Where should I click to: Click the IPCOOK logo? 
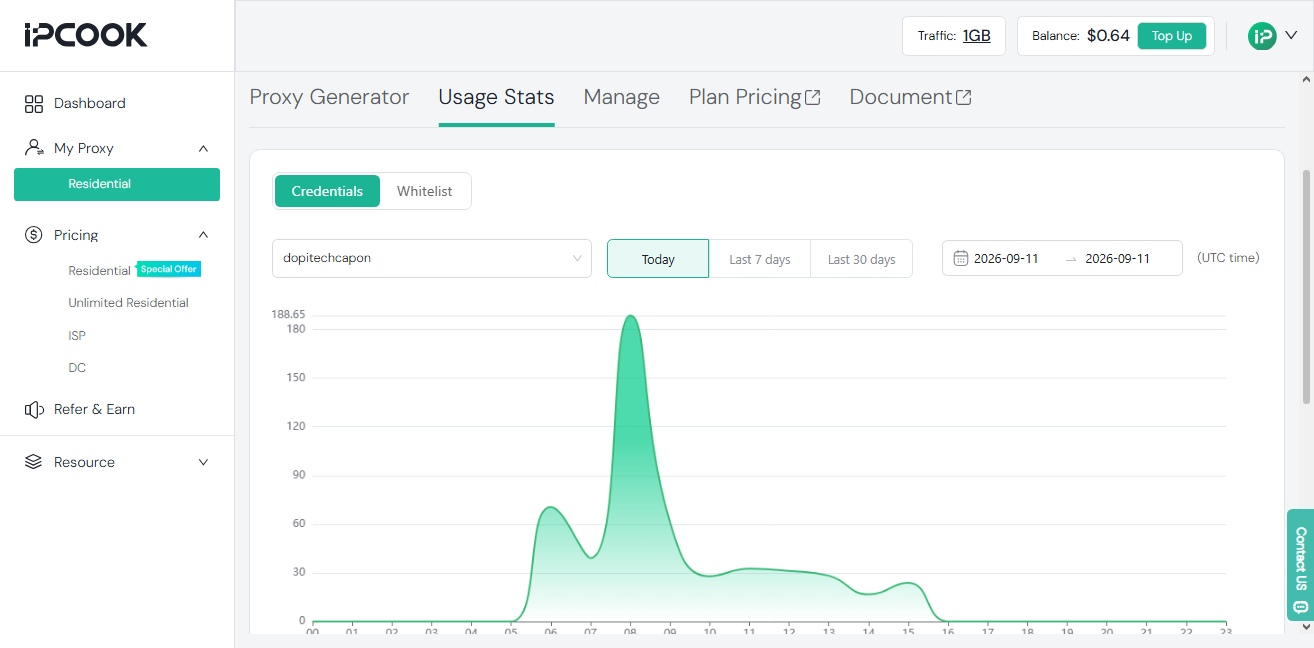click(86, 35)
